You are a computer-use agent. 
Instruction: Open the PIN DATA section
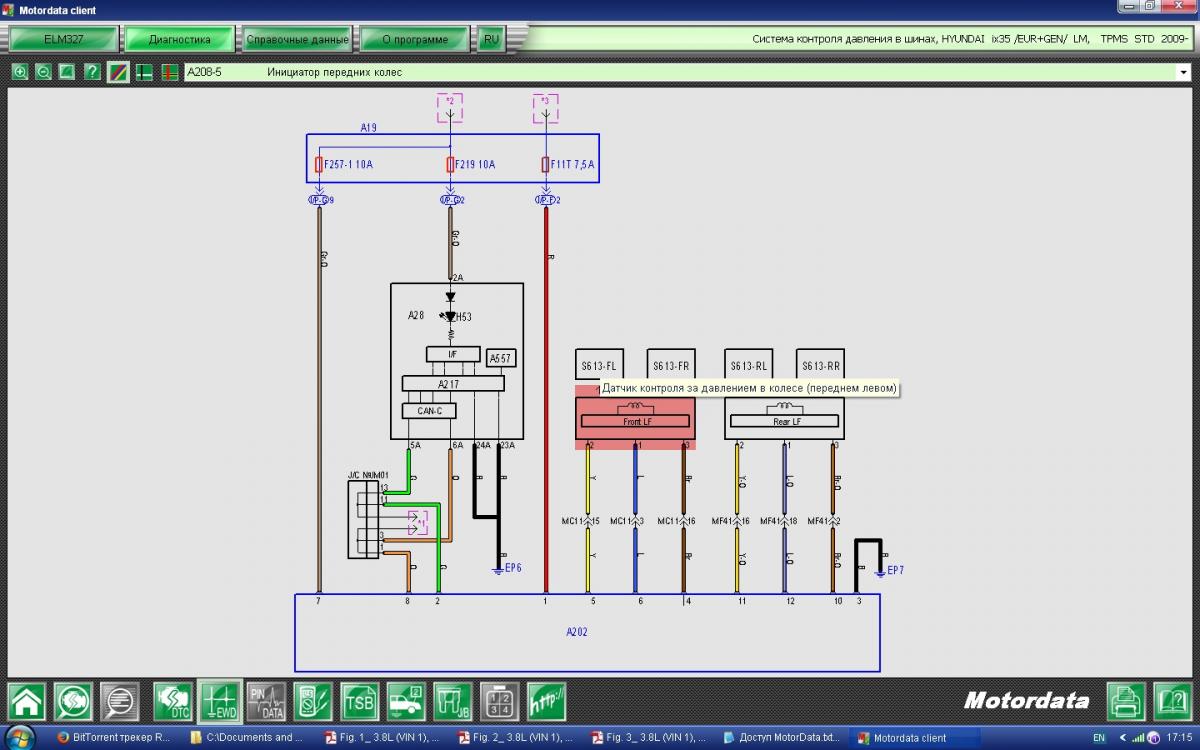pos(266,701)
